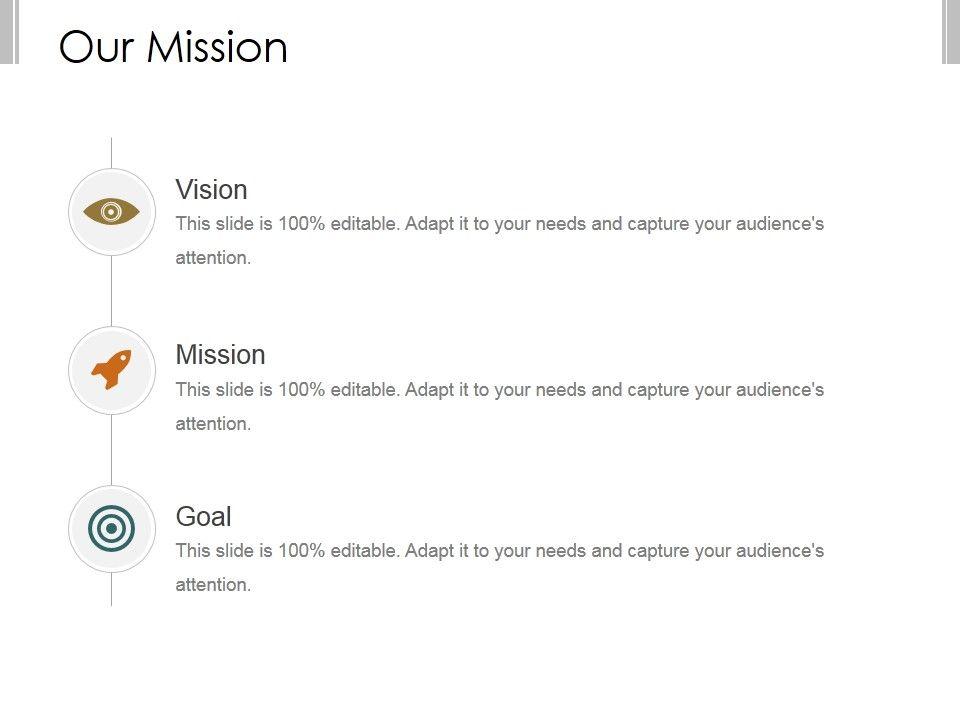Viewport: 960px width, 720px height.
Task: Click the "Goal" heading text
Action: pos(203,516)
